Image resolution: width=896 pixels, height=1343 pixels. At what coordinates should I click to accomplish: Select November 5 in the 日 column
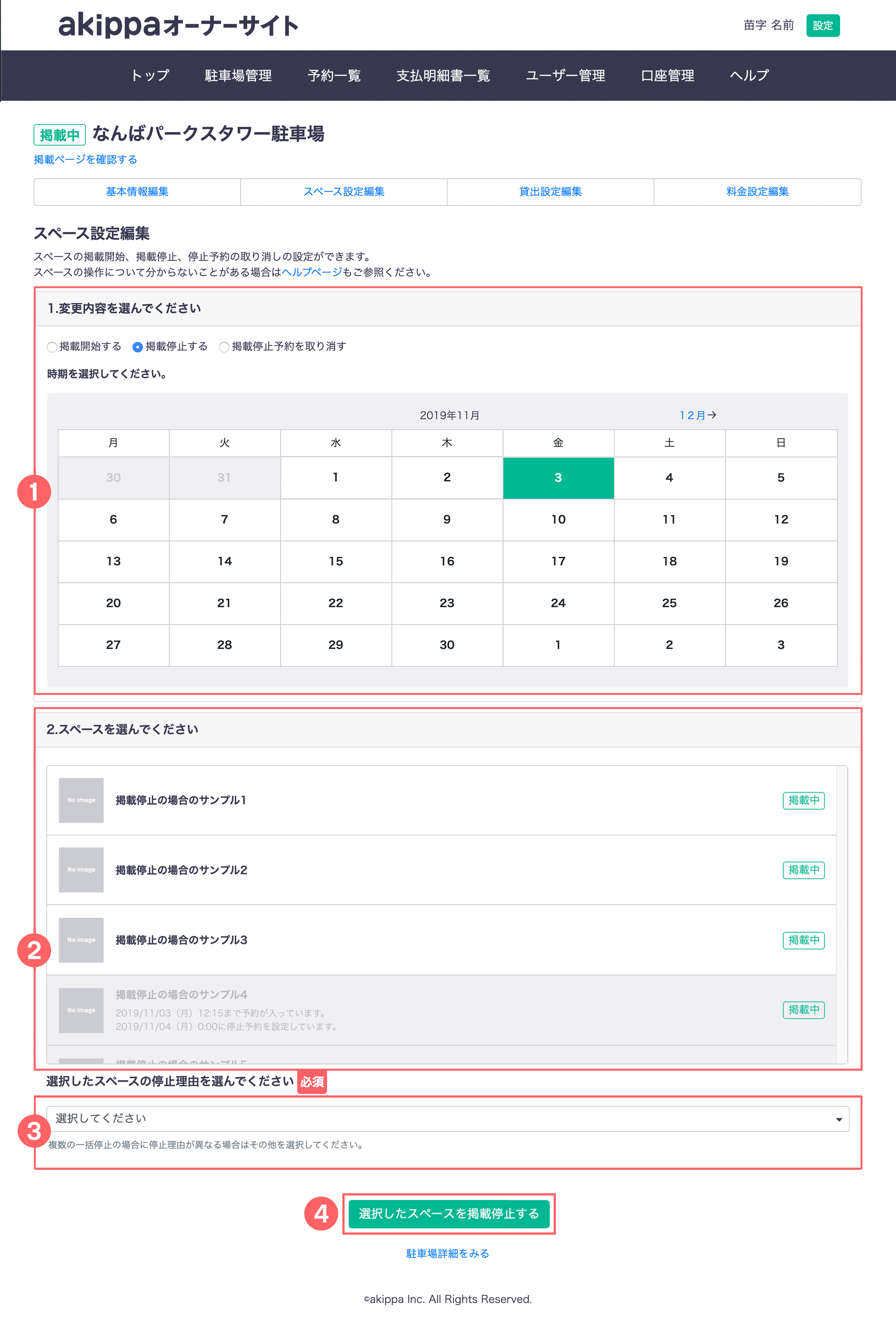[781, 478]
